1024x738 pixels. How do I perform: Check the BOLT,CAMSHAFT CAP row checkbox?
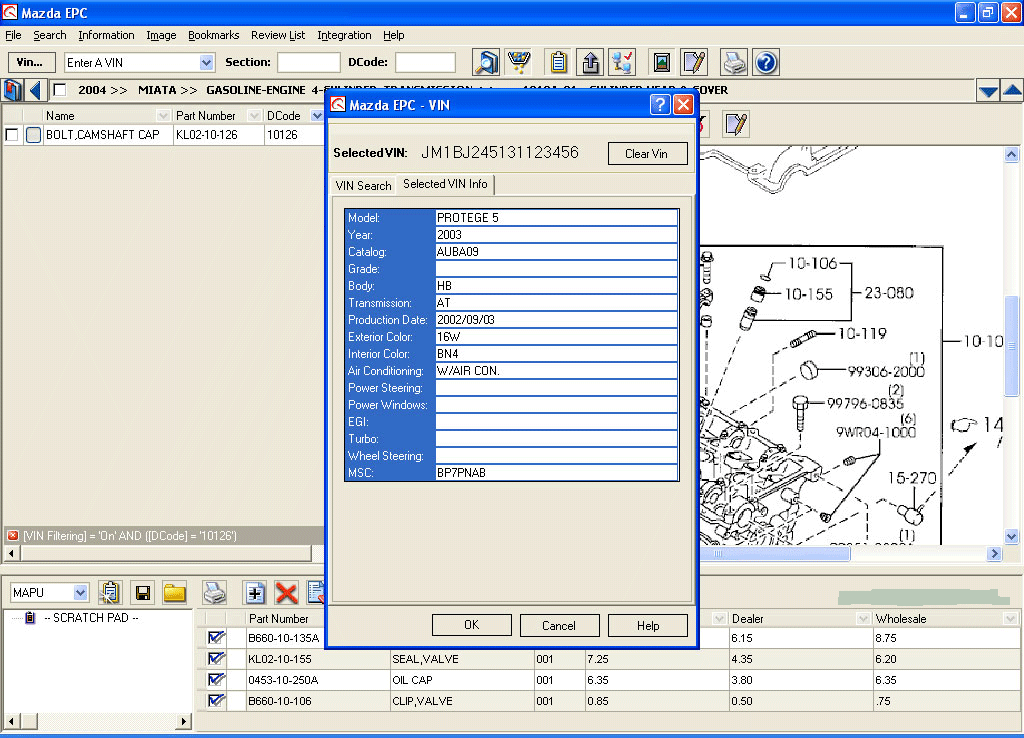(12, 135)
